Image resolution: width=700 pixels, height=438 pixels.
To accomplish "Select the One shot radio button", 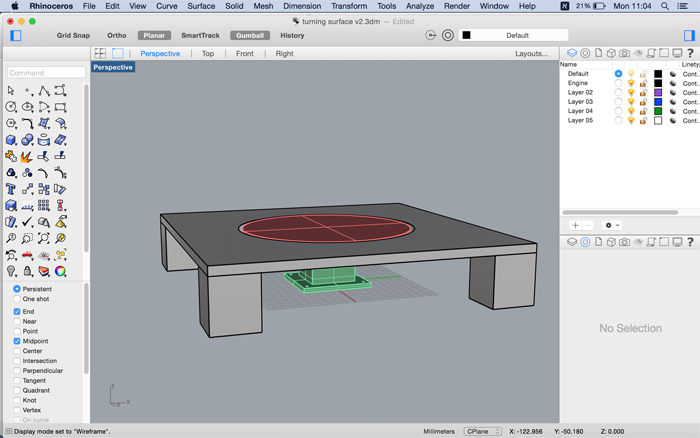I will 17,299.
